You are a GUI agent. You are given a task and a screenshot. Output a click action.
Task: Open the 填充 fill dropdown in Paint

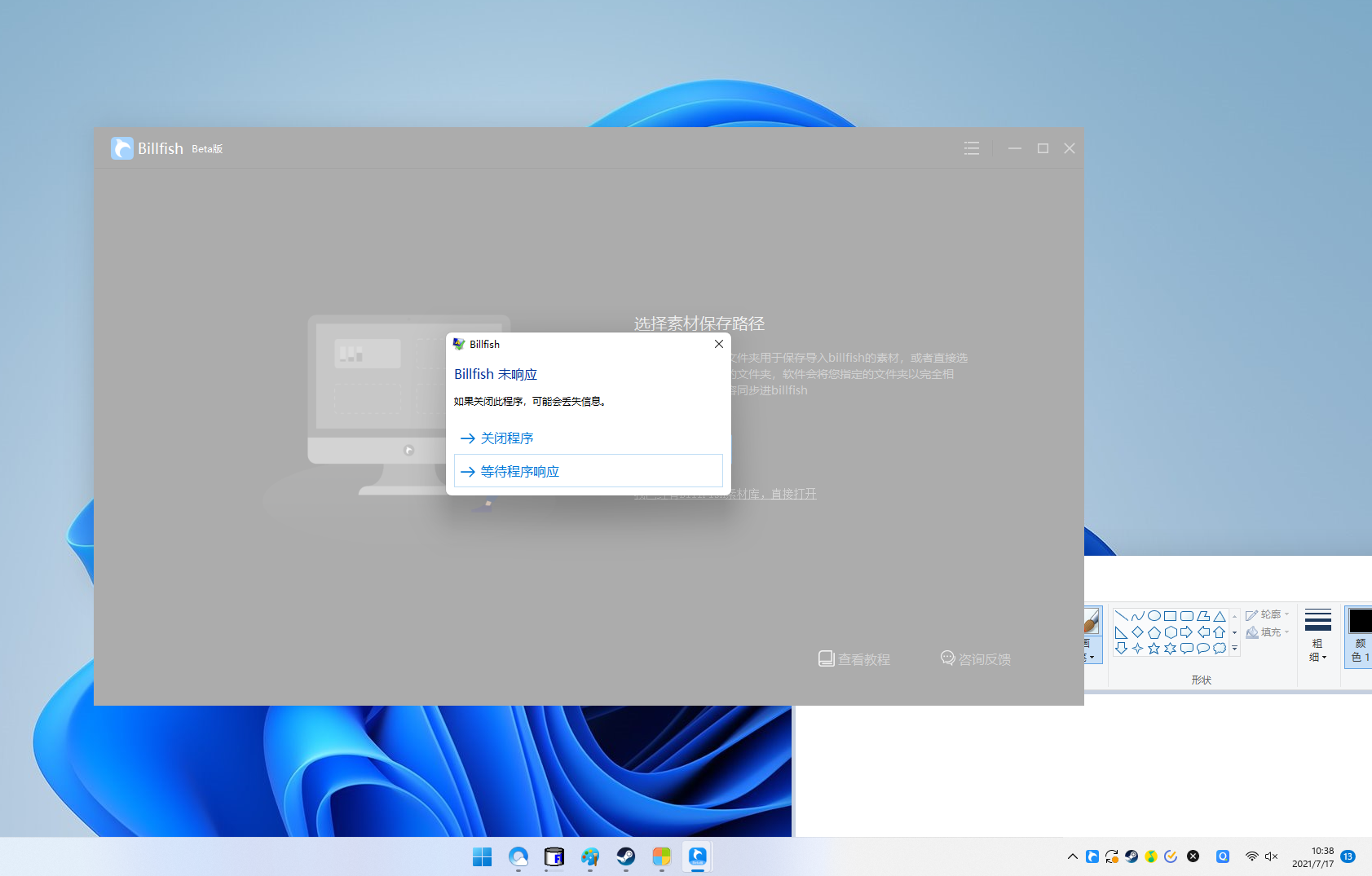[x=1268, y=632]
